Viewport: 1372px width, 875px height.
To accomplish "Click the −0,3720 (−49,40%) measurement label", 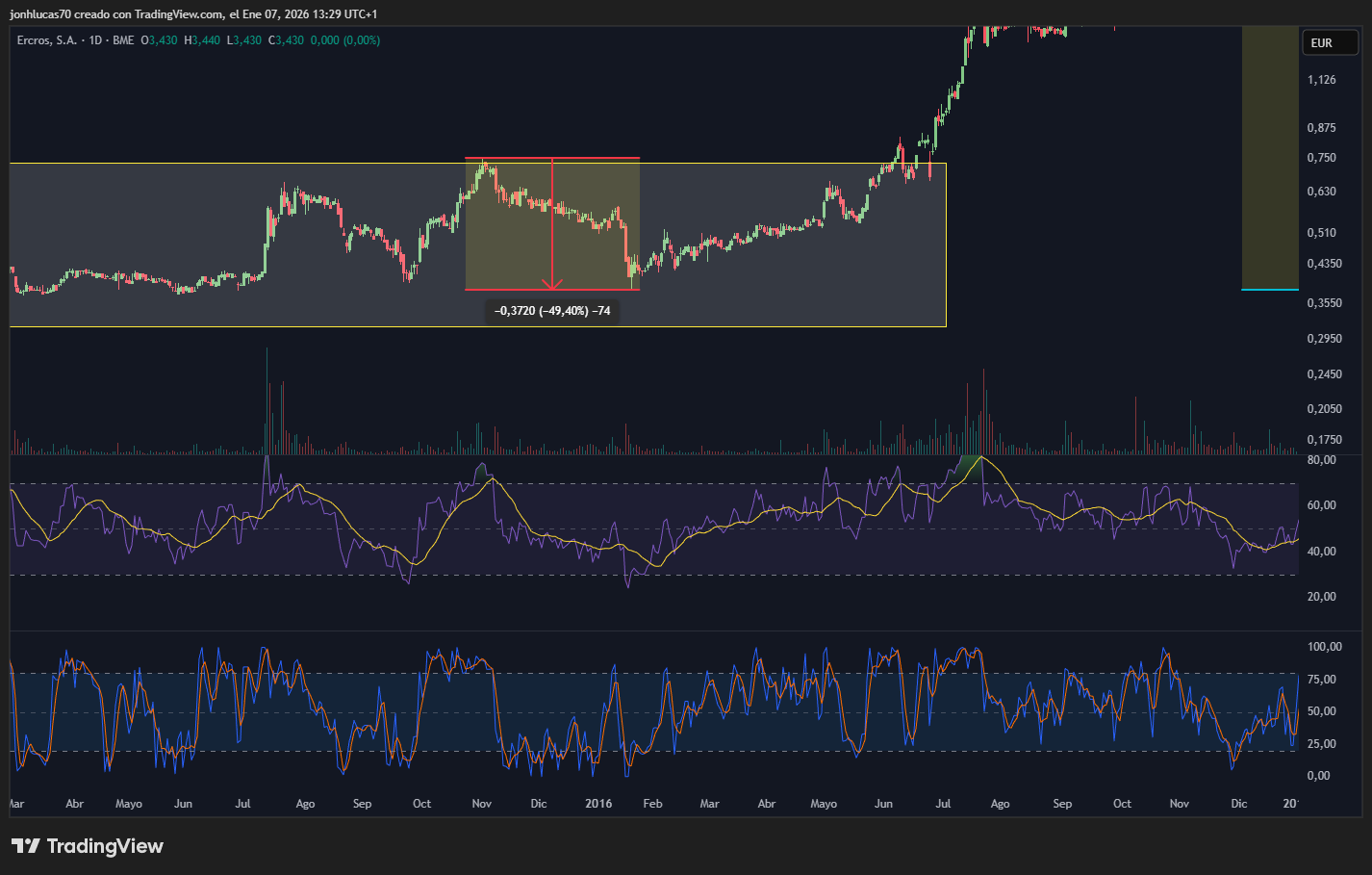I will [552, 311].
